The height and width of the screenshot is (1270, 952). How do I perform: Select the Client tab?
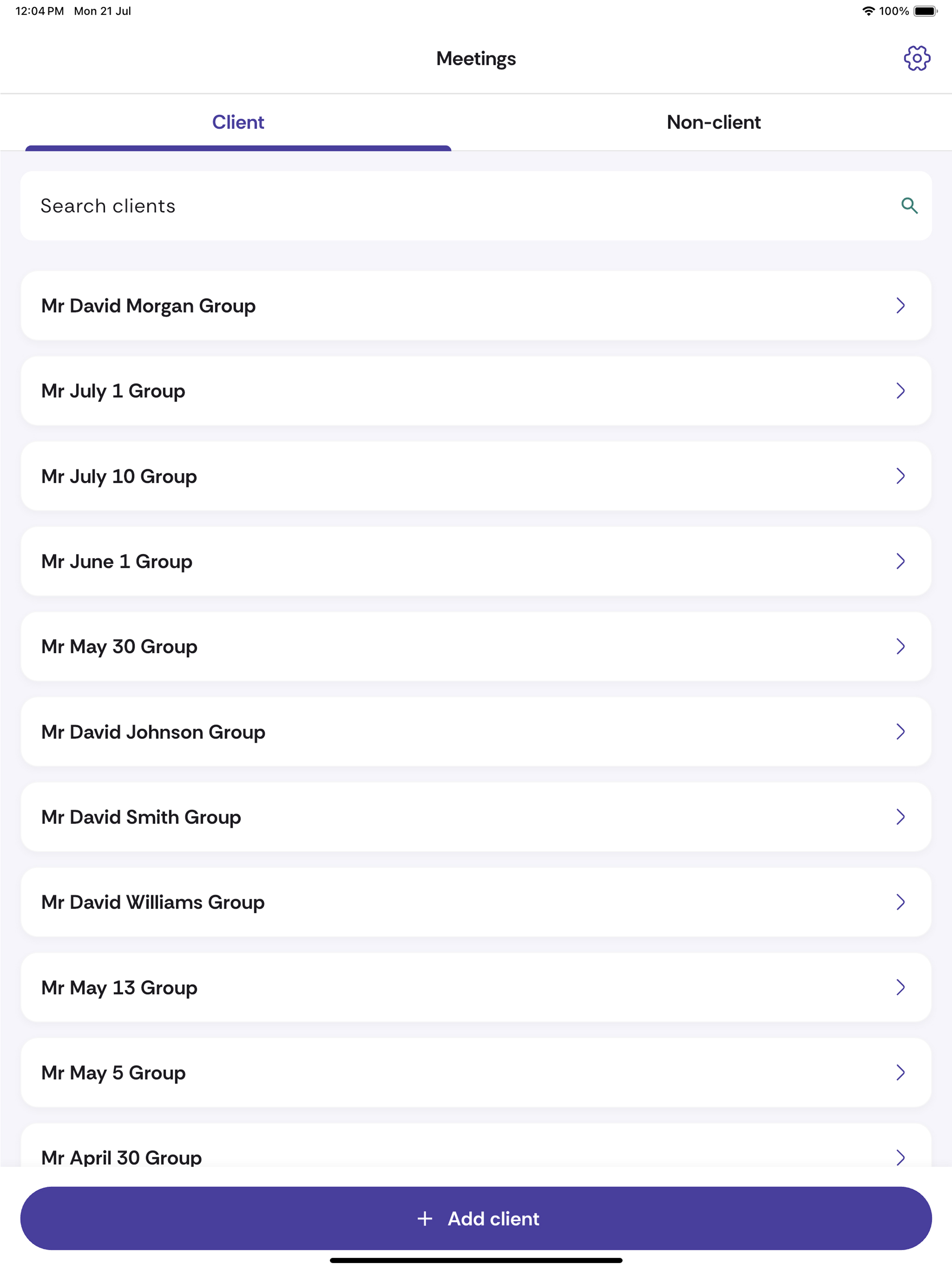(x=238, y=122)
